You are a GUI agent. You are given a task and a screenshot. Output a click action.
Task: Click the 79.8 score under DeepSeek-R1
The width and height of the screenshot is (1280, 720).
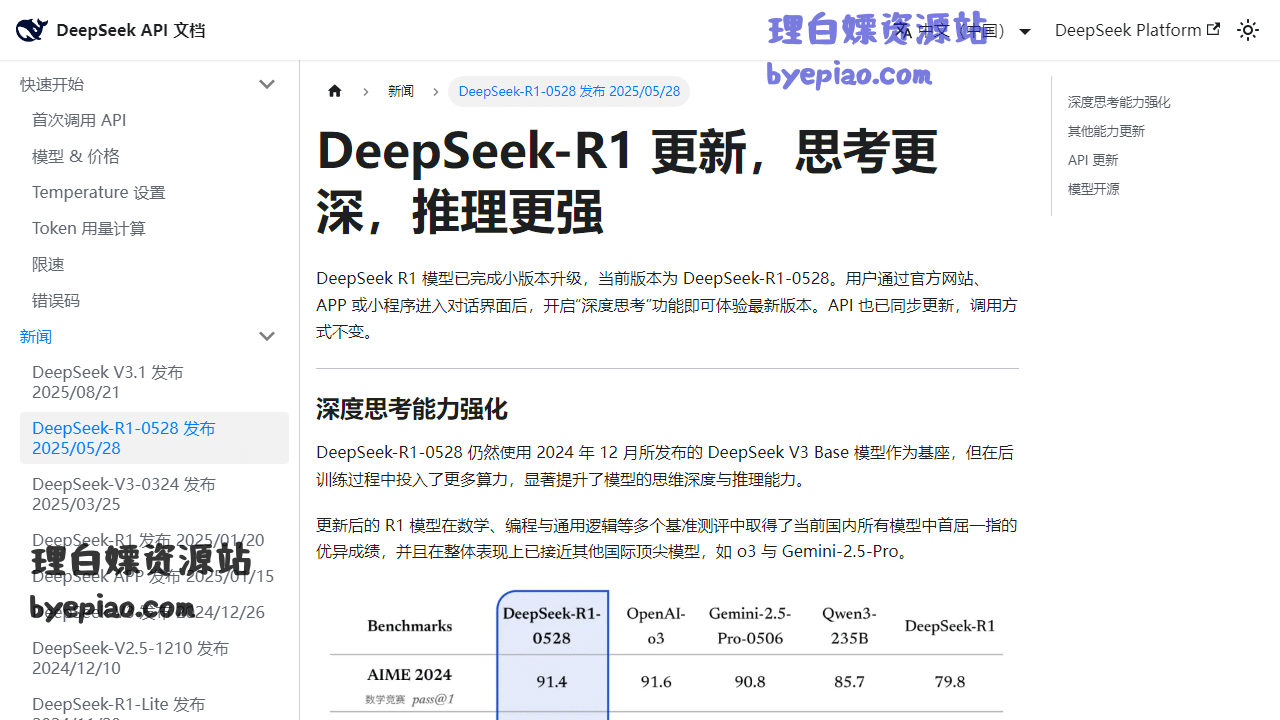(x=949, y=682)
